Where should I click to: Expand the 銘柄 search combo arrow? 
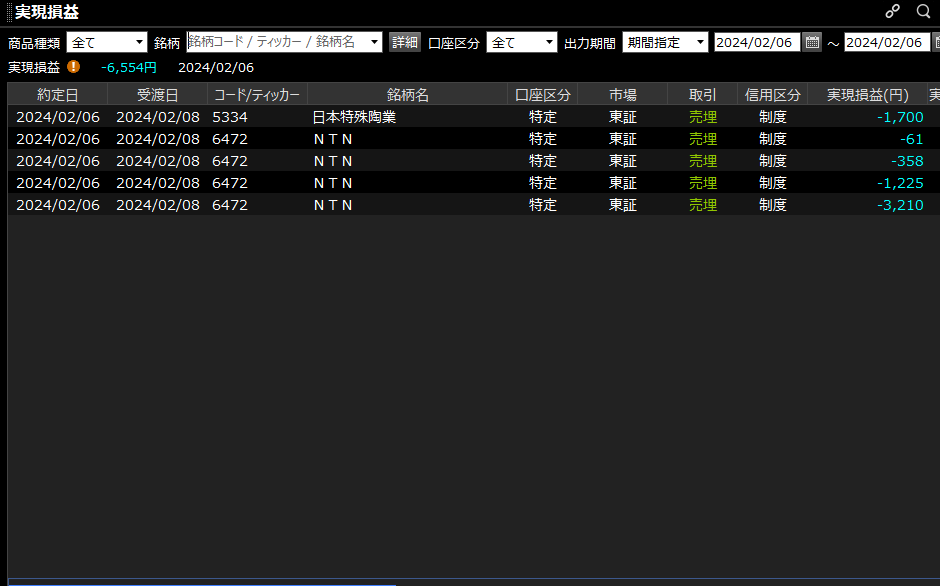tap(374, 42)
